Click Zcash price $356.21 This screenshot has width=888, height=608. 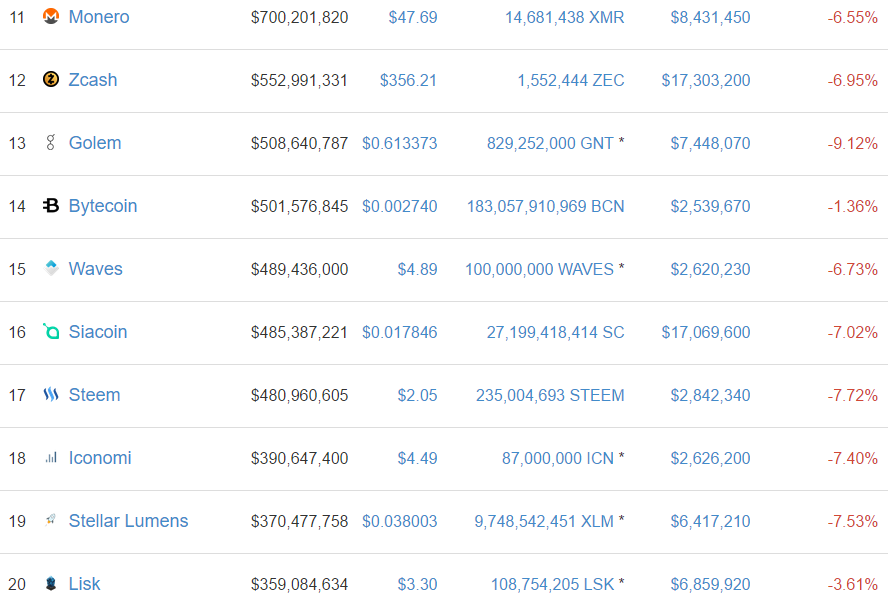click(408, 80)
